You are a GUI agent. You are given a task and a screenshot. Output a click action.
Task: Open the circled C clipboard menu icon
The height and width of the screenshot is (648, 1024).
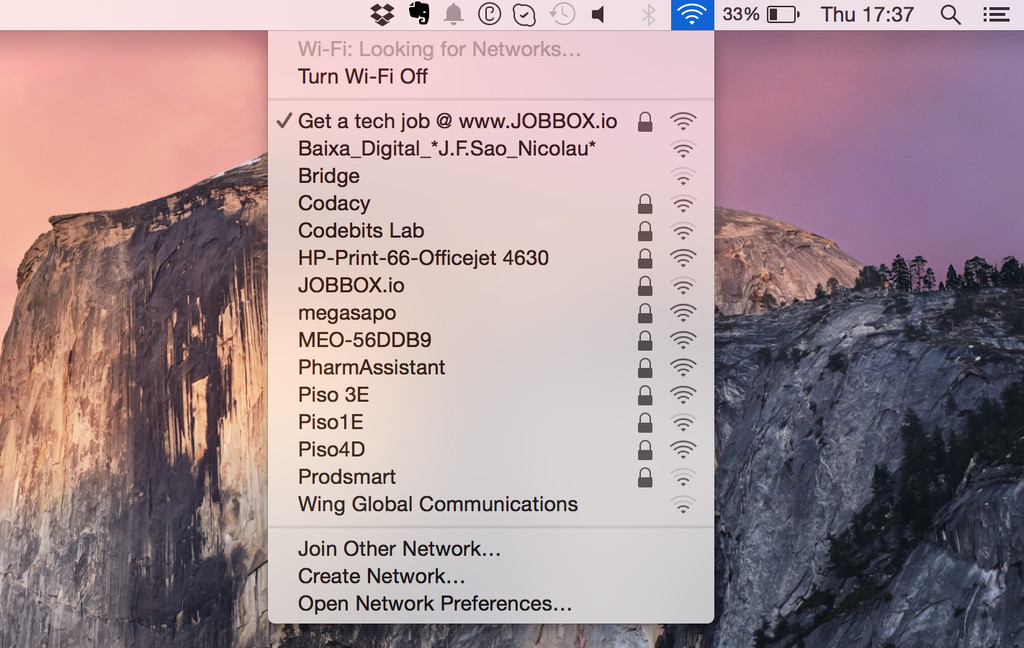(x=489, y=14)
